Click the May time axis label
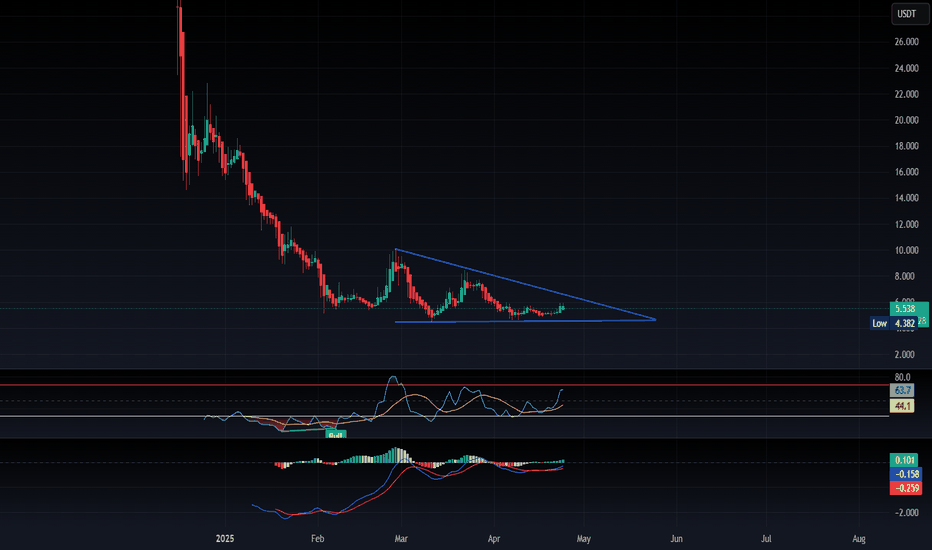 pos(584,539)
